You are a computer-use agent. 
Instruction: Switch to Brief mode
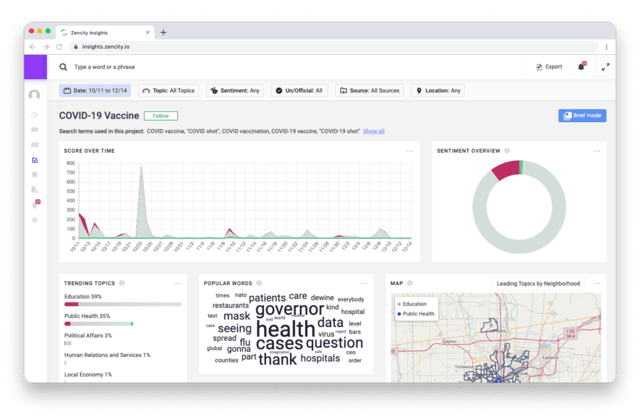(582, 116)
